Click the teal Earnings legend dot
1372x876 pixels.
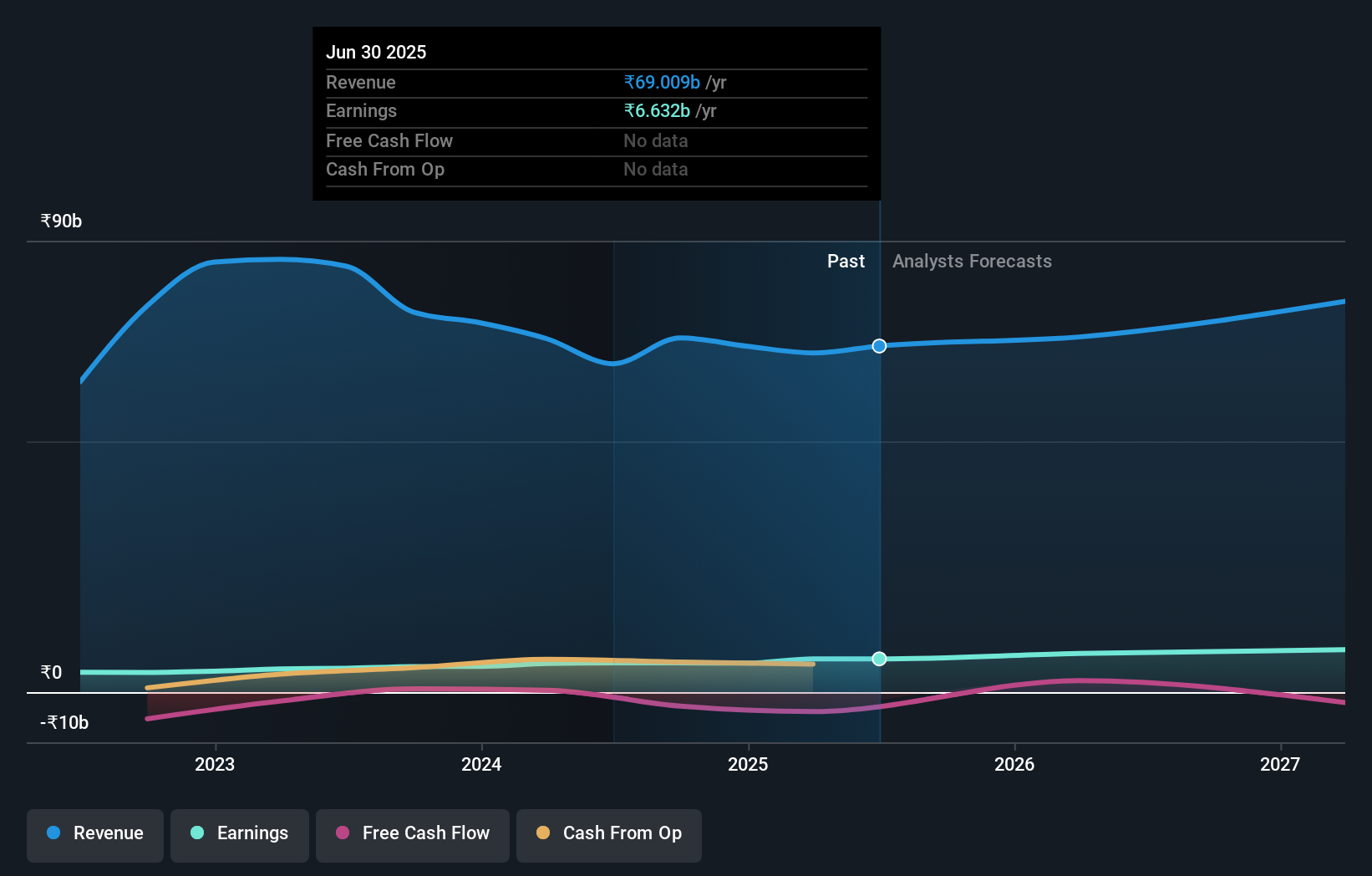pos(196,833)
